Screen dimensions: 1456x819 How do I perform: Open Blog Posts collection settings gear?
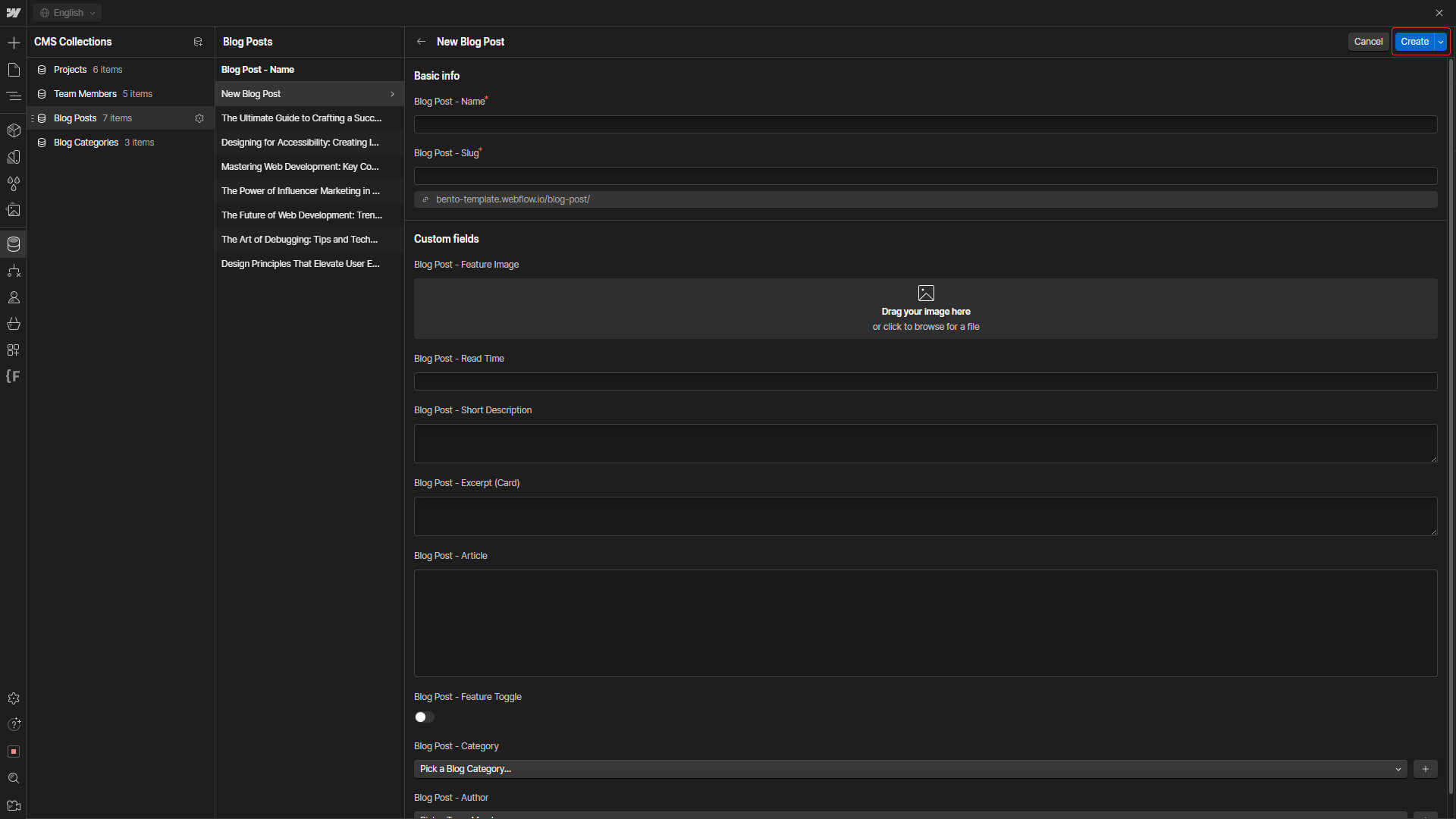(199, 118)
